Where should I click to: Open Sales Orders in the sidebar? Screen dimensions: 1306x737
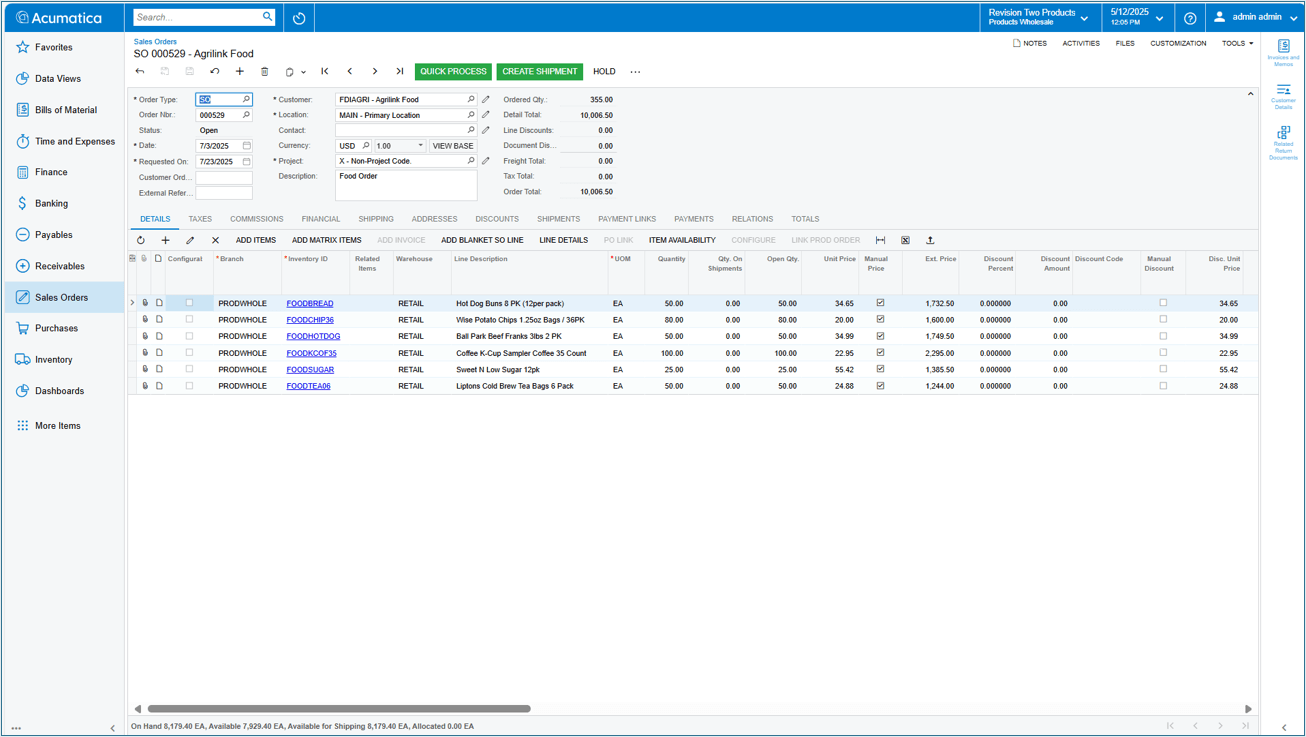click(x=63, y=297)
